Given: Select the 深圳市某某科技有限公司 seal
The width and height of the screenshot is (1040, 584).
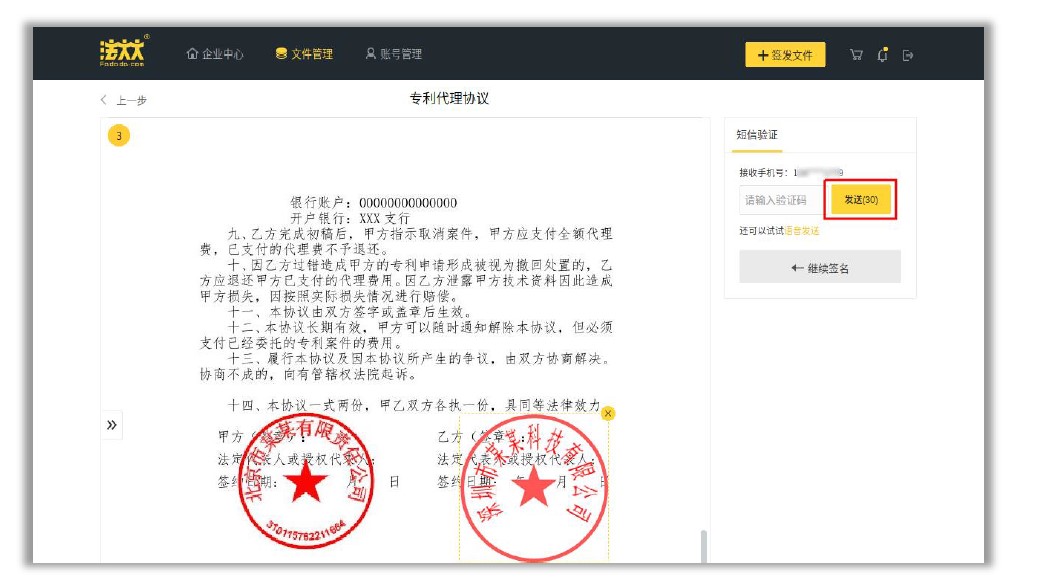Looking at the screenshot, I should [533, 487].
